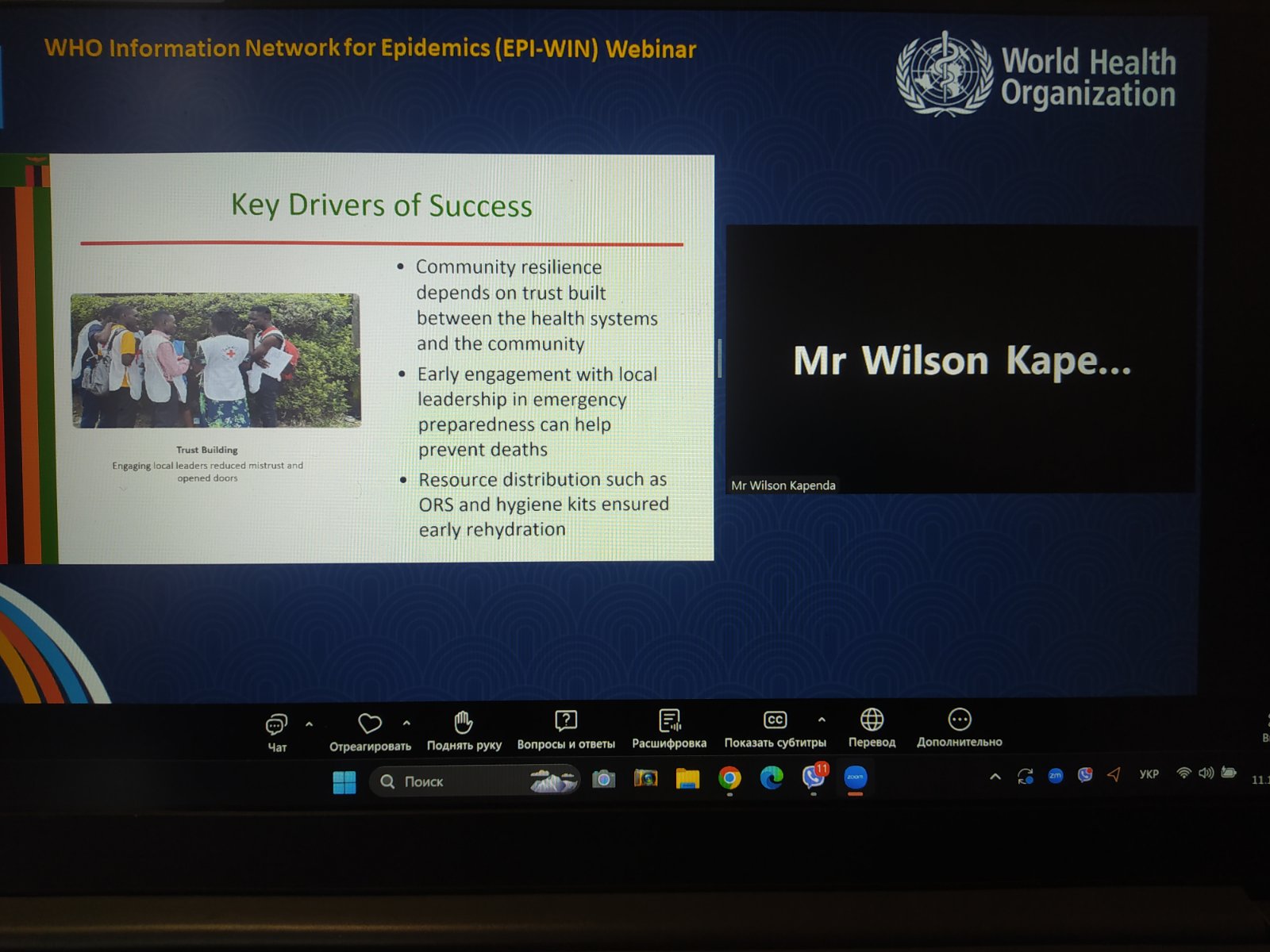Open More options (Дополнительно) icon
1270x952 pixels.
pyautogui.click(x=959, y=720)
